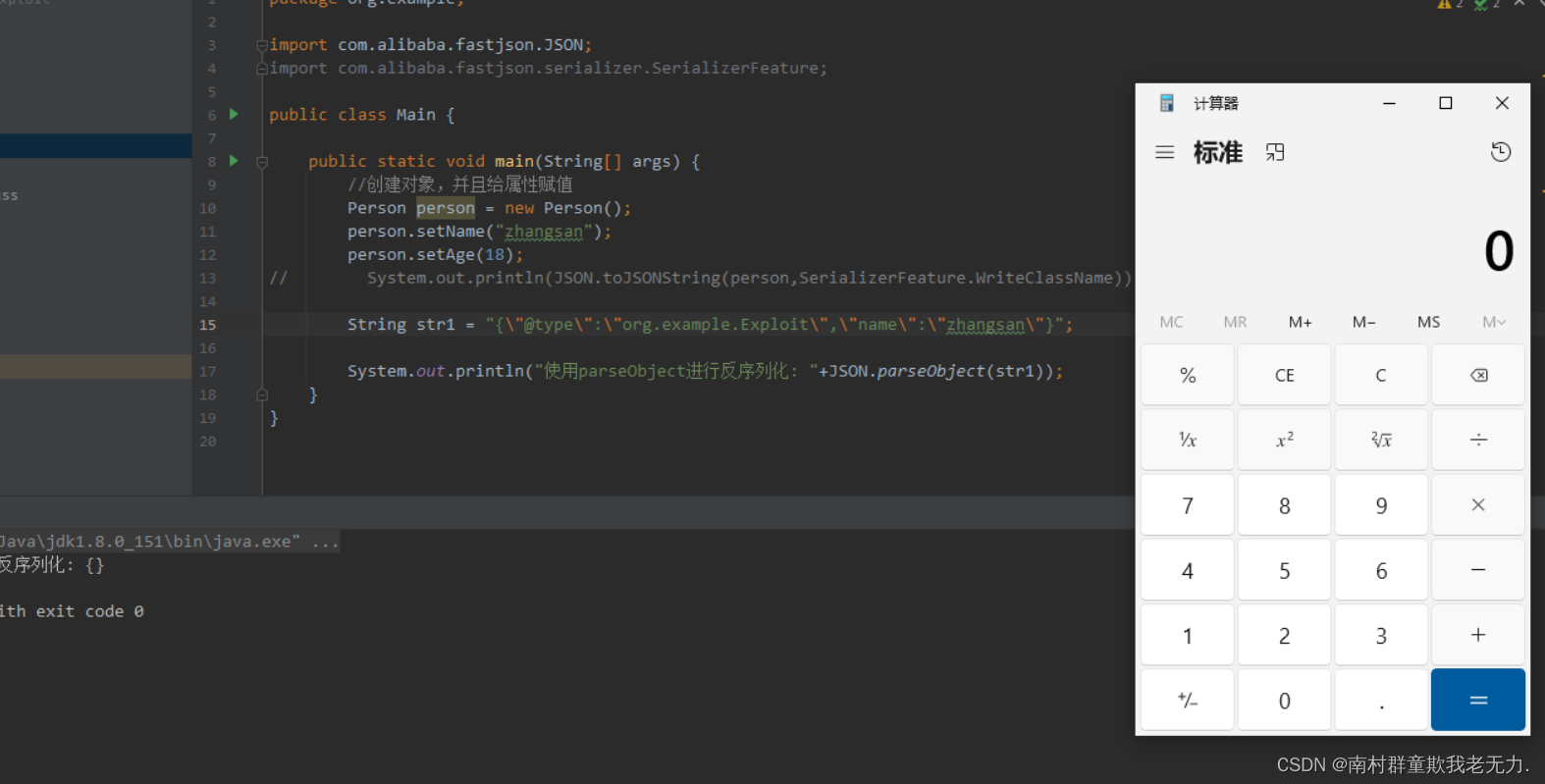Viewport: 1545px width, 784px height.
Task: Click the java.exe command console line
Action: pos(169,542)
